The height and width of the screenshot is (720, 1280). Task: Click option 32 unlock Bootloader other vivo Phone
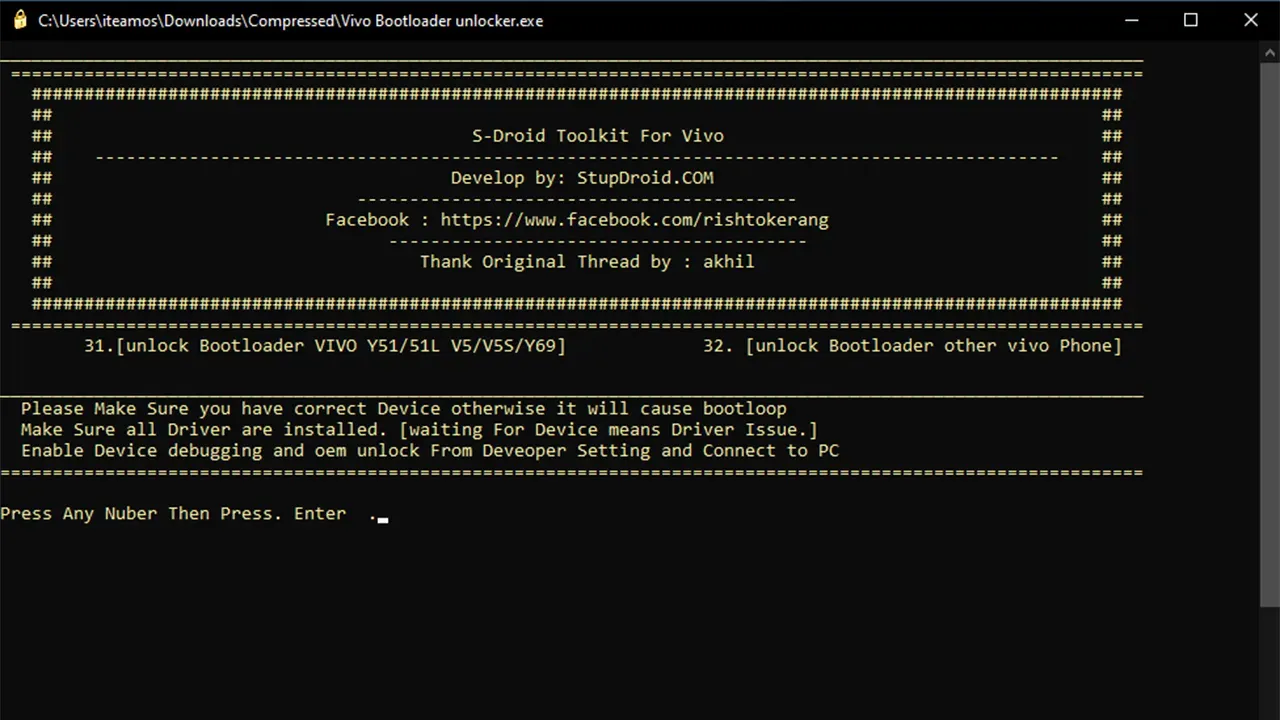point(912,346)
